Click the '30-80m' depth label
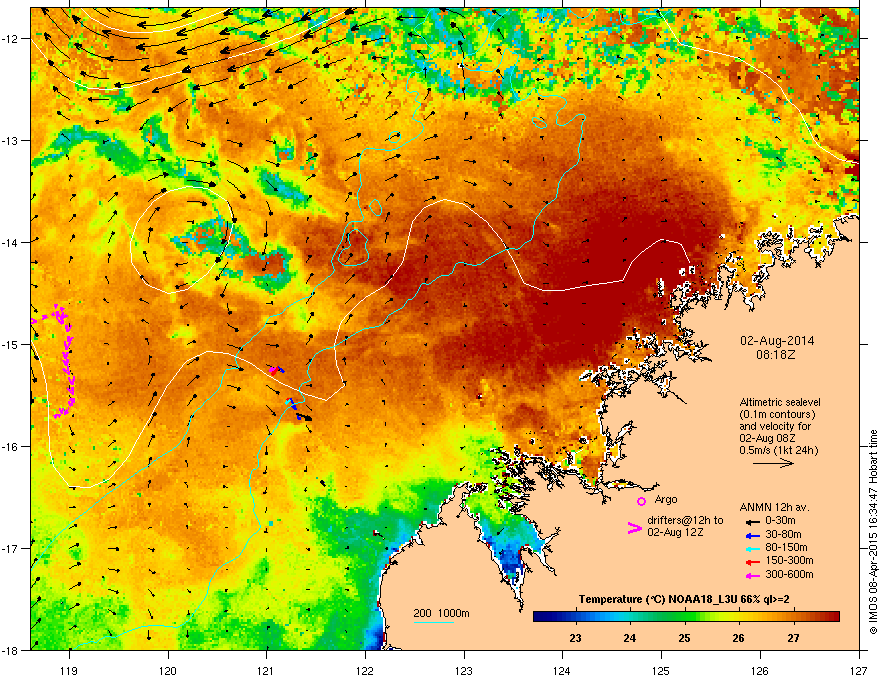This screenshot has height=680, width=880. (783, 534)
